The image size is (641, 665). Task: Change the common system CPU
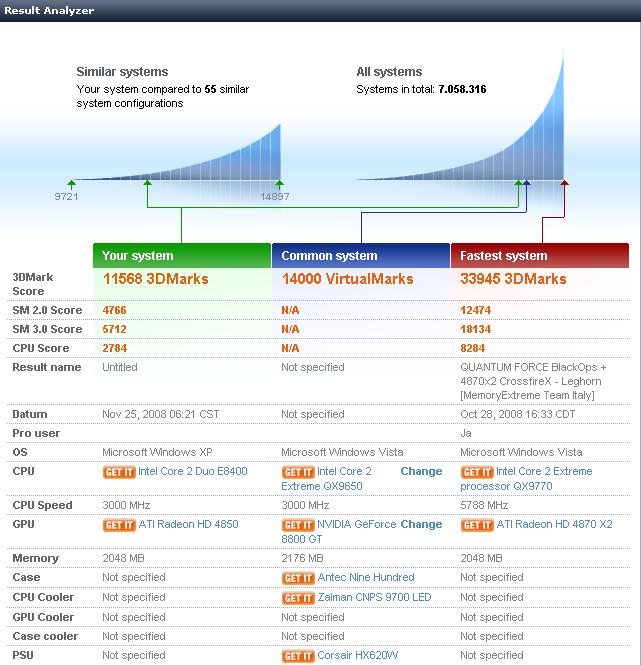(x=421, y=472)
